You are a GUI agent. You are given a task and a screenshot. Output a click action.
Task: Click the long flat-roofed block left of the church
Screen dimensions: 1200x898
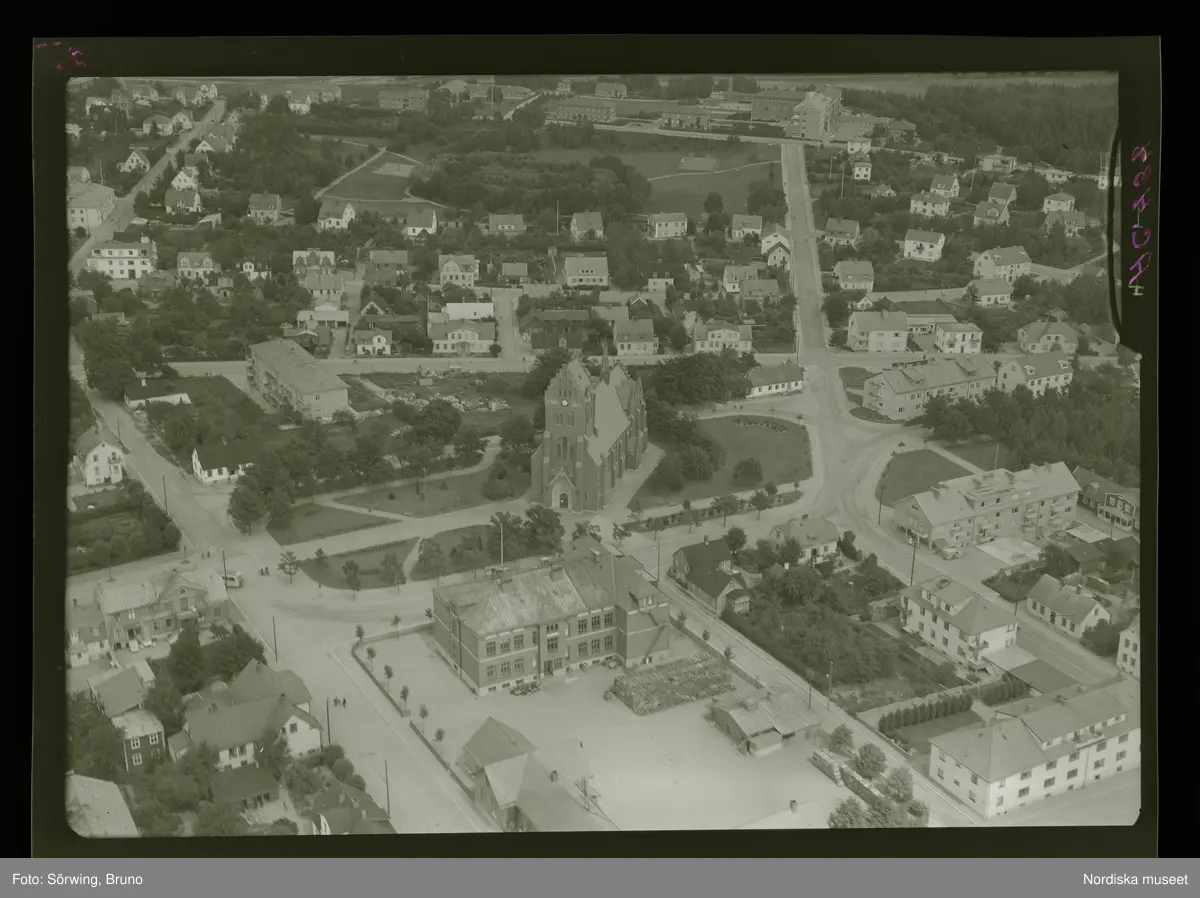[x=296, y=378]
